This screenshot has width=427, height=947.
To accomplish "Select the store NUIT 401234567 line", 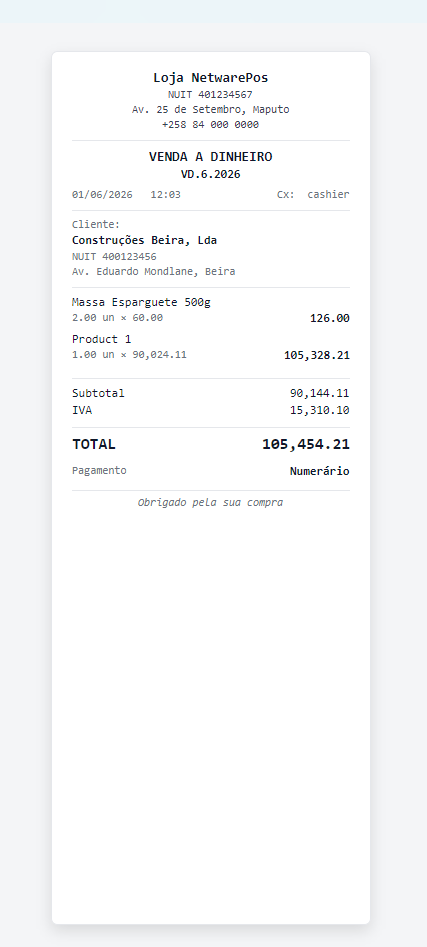I will click(211, 95).
